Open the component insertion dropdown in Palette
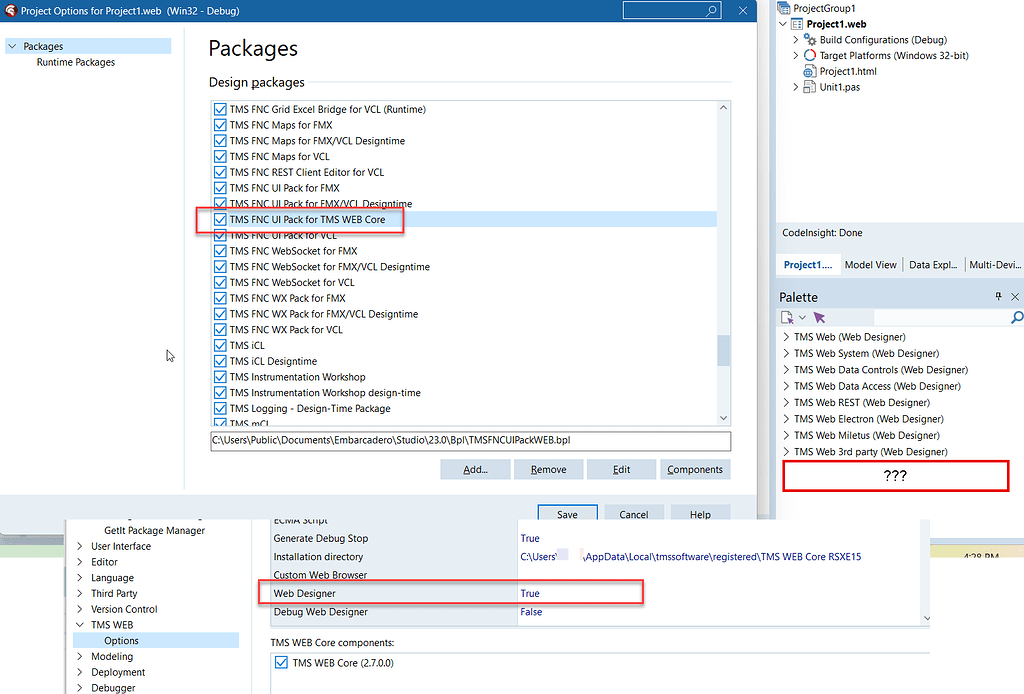The height and width of the screenshot is (694, 1024). [801, 318]
